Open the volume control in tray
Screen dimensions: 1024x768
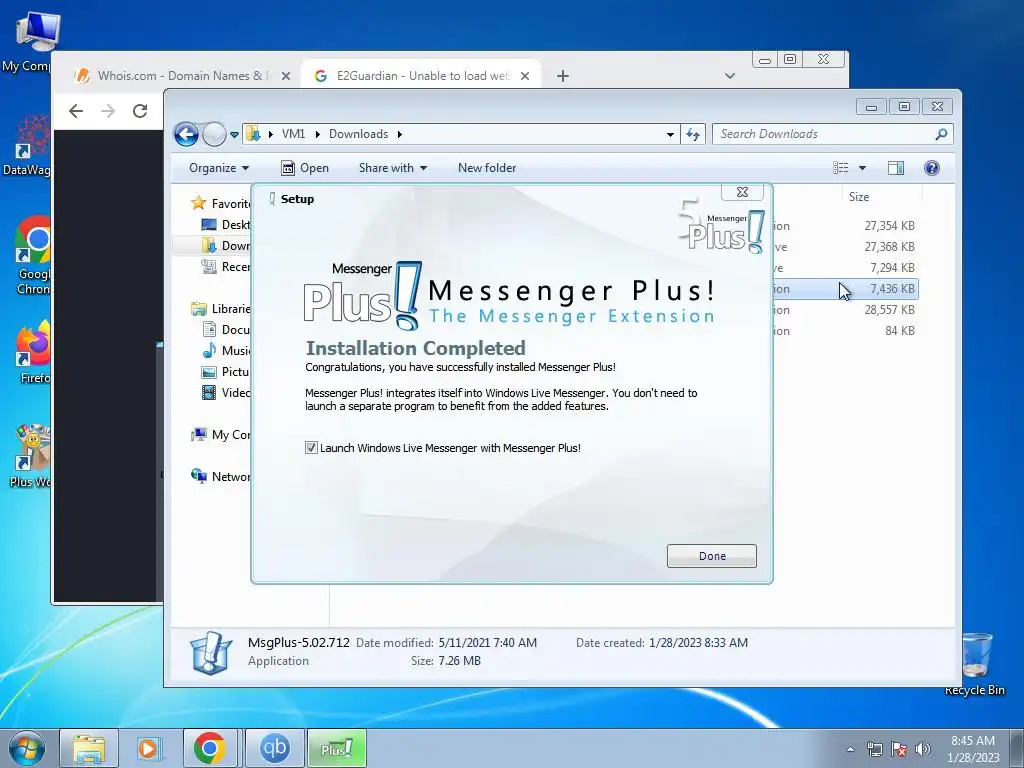pos(923,749)
